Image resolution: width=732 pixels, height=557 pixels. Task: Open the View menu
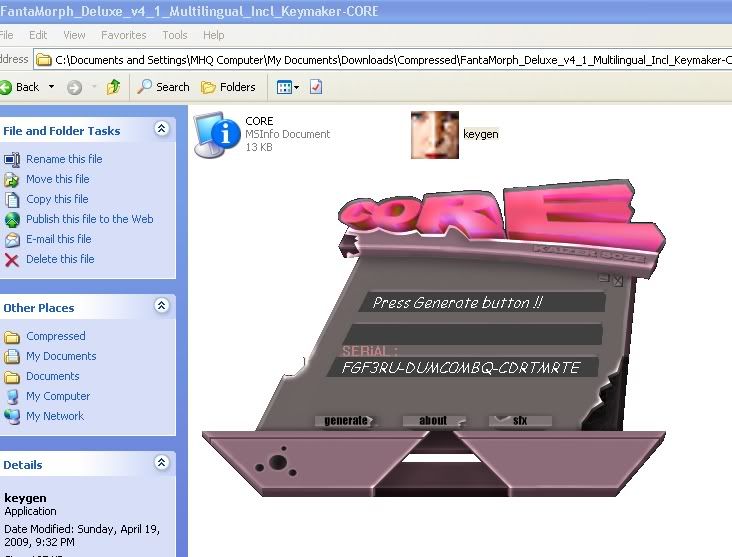tap(74, 35)
